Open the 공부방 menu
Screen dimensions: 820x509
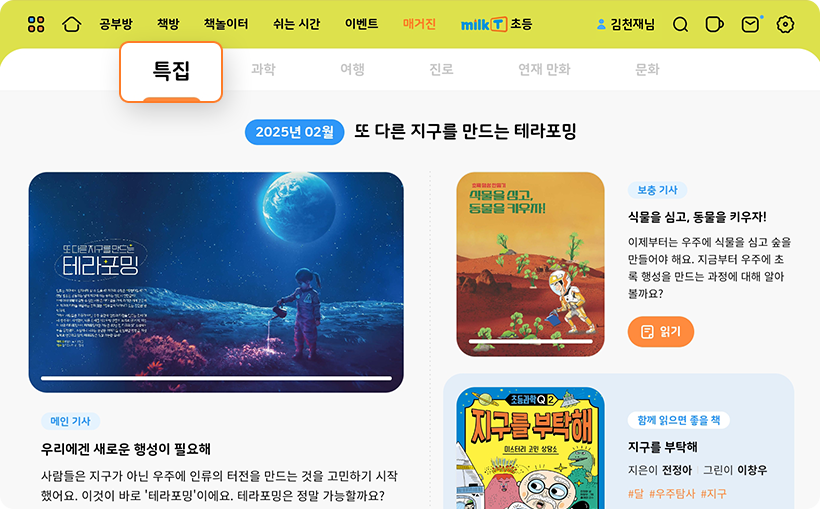(x=116, y=24)
